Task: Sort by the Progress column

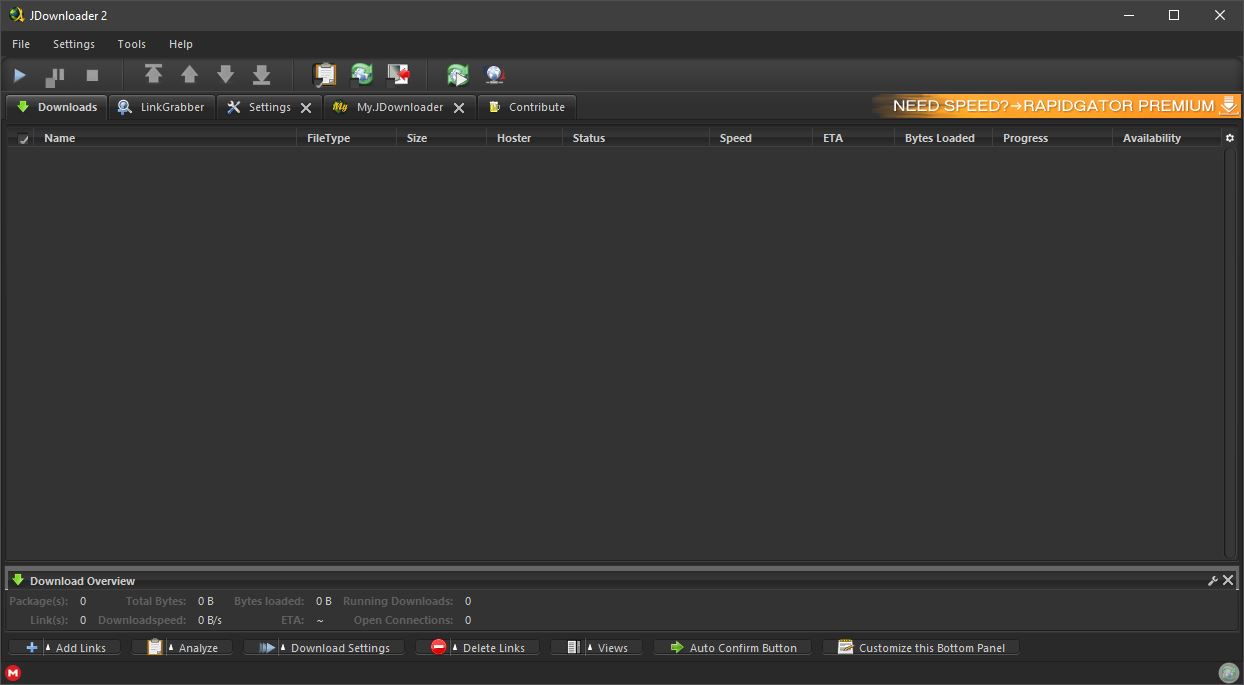Action: (x=1052, y=138)
